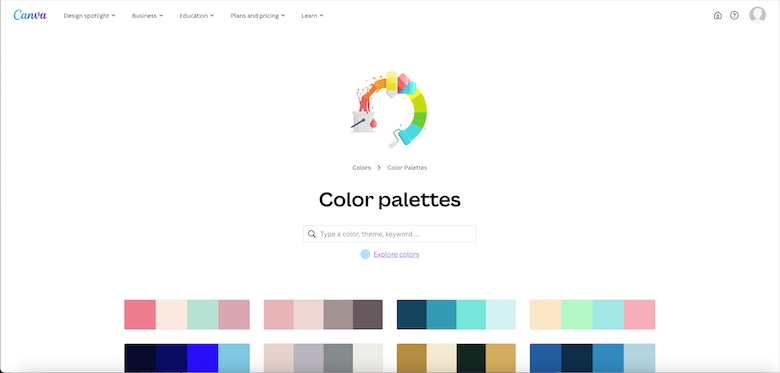The height and width of the screenshot is (373, 780).
Task: Pick the sky blue swatch beside electric blue
Action: 234,358
